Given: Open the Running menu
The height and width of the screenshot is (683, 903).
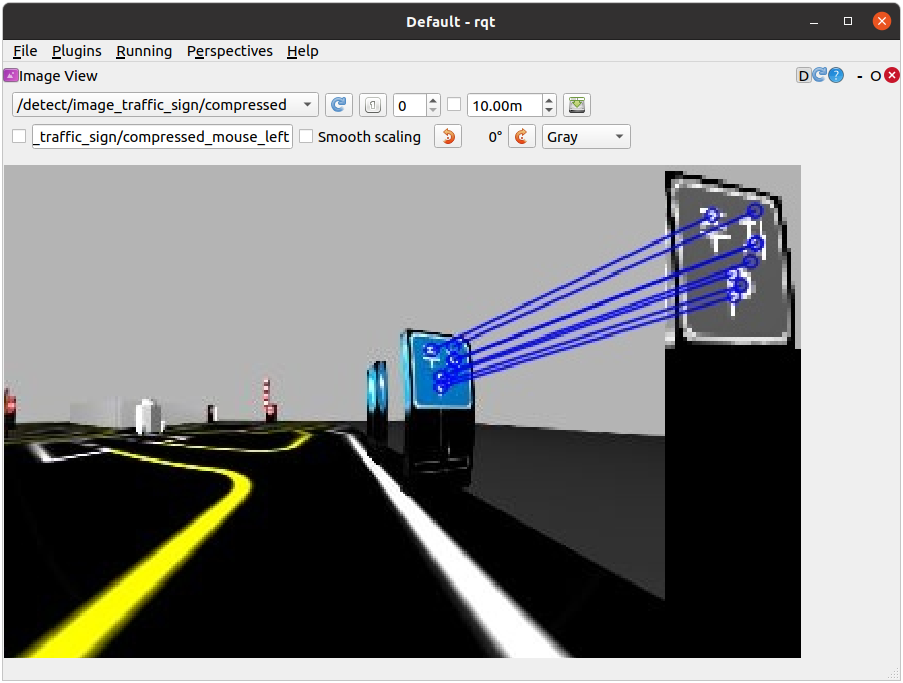Looking at the screenshot, I should (x=144, y=51).
